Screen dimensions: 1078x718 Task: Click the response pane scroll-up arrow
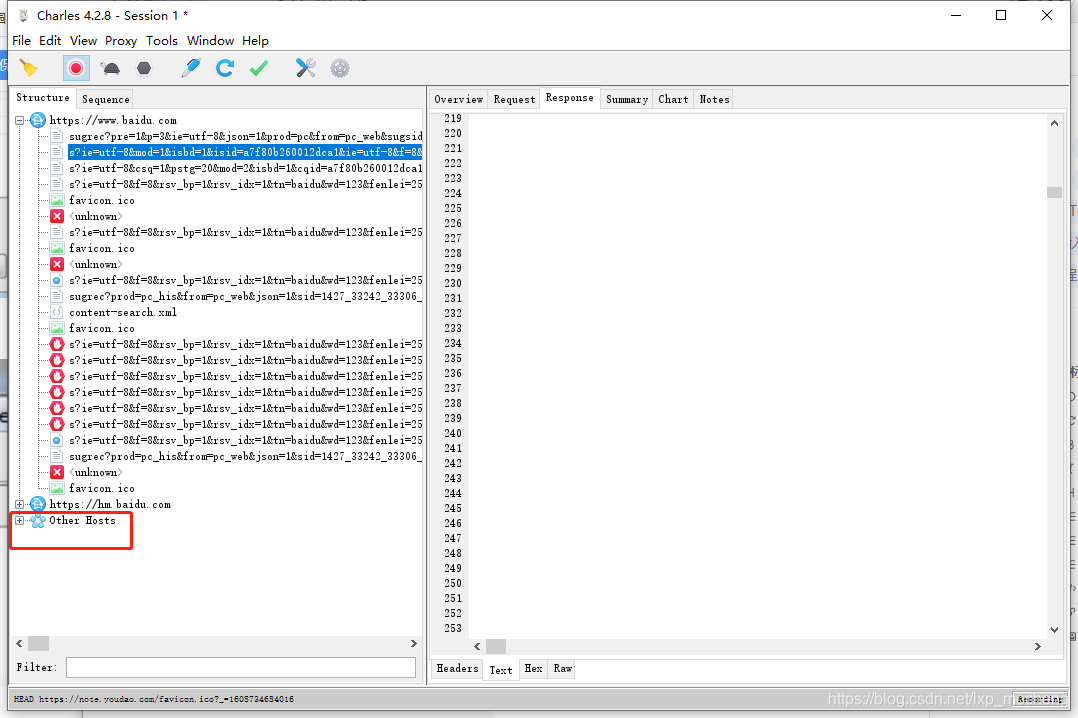(1054, 123)
